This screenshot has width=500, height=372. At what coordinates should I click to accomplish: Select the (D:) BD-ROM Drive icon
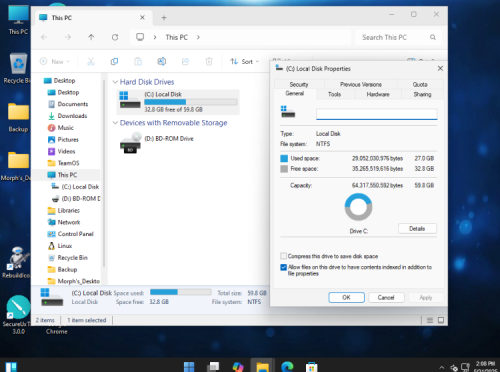(131, 143)
